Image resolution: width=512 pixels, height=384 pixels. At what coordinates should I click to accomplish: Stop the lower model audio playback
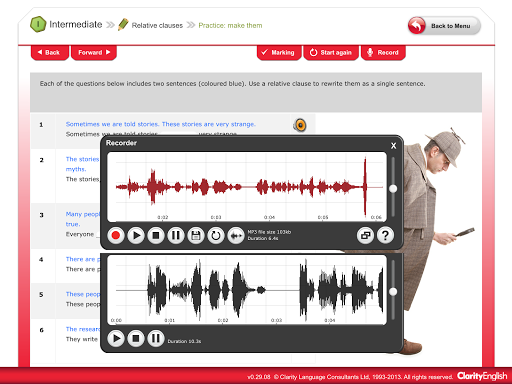pyautogui.click(x=136, y=338)
